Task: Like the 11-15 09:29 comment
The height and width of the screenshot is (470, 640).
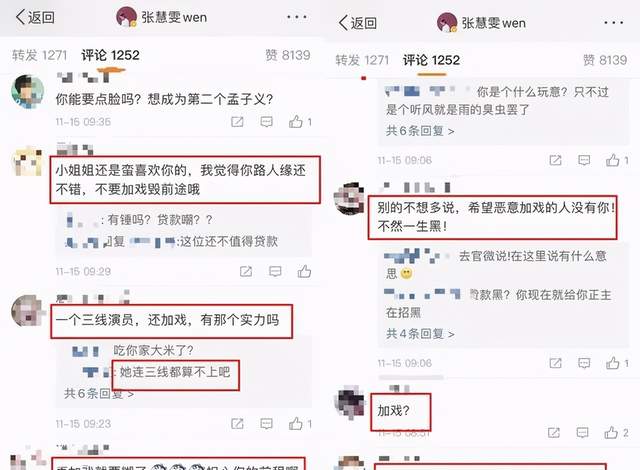Action: [x=304, y=271]
